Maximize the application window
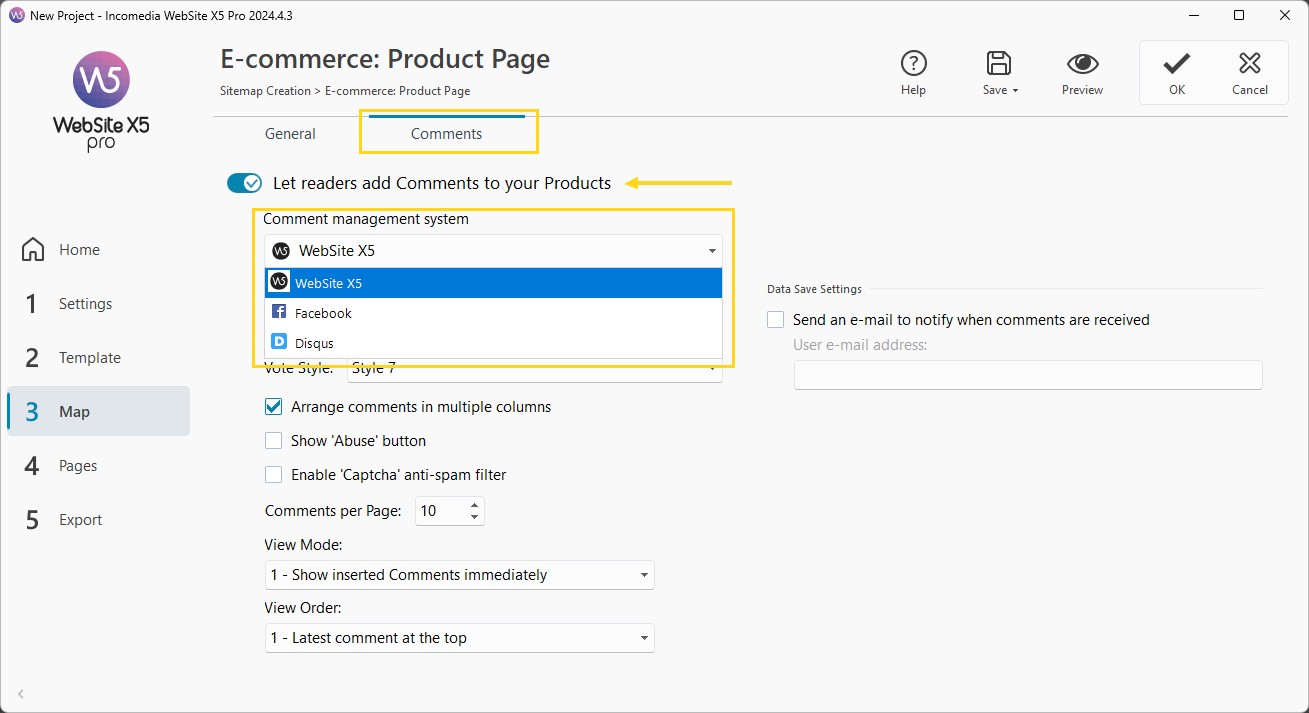This screenshot has height=713, width=1309. click(1239, 15)
